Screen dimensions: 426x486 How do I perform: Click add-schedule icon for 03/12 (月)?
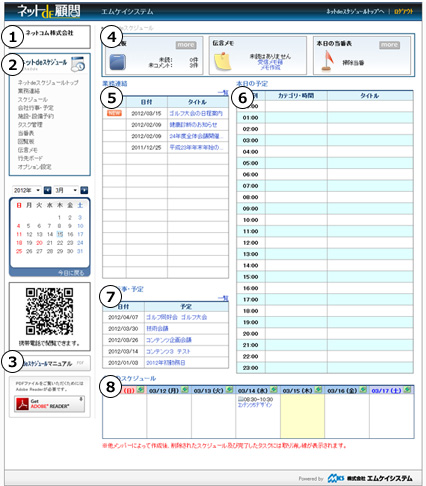coord(185,389)
